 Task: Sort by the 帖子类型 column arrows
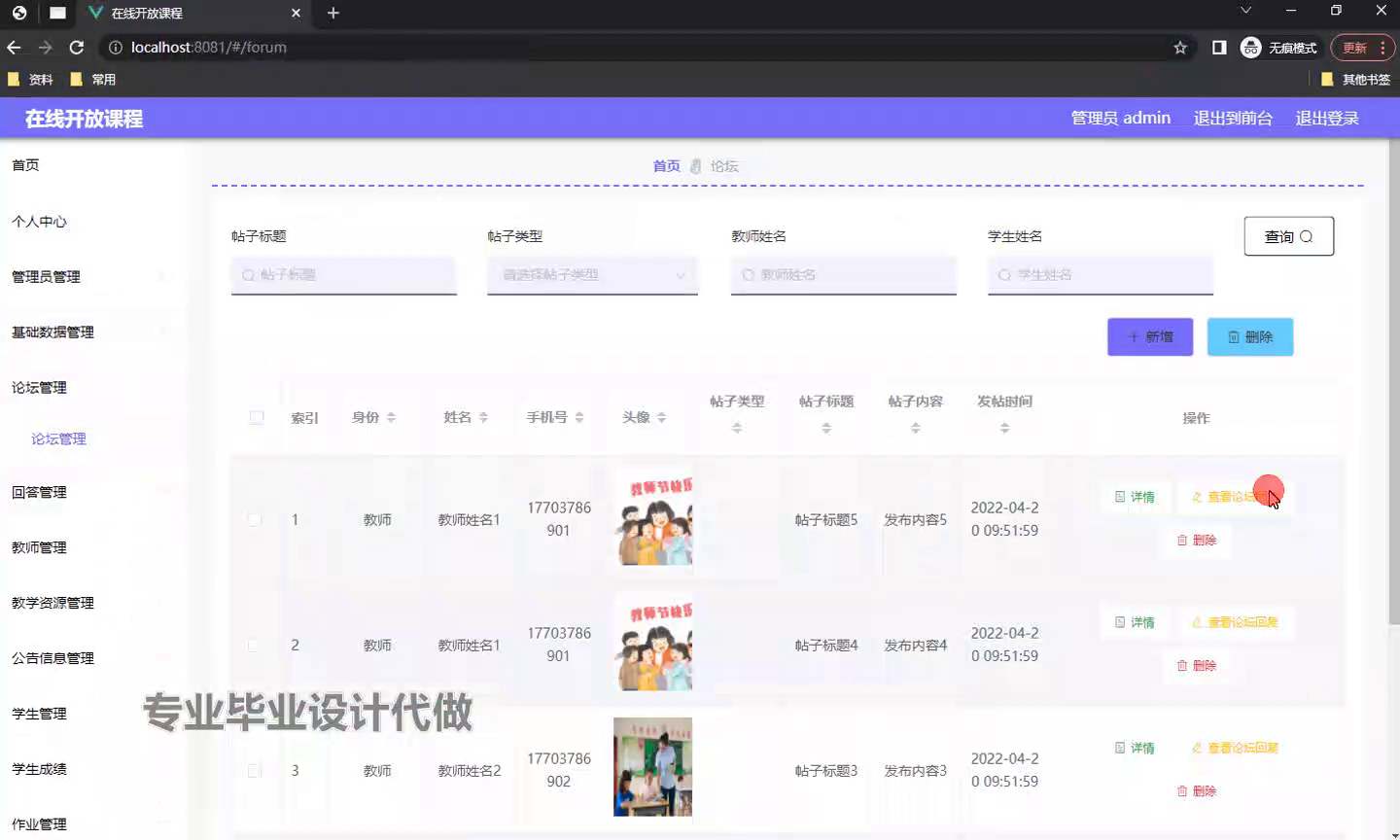pos(737,428)
